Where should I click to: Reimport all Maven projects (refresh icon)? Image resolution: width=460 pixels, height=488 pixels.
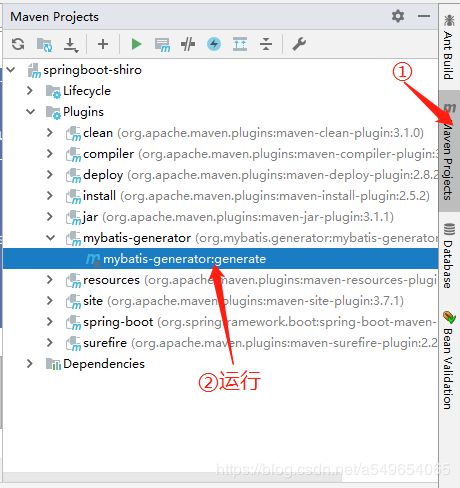(x=18, y=44)
